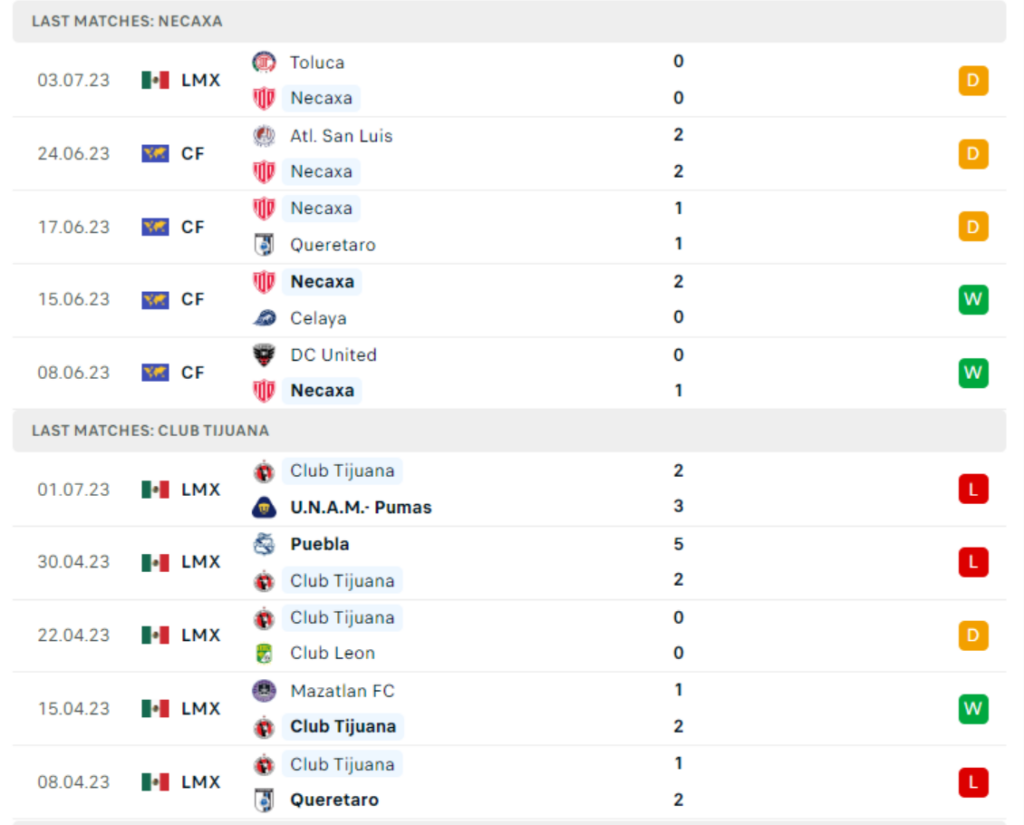Select the U.N.A.M. Pumas club badge
Viewport: 1024px width, 825px height.
(x=263, y=507)
